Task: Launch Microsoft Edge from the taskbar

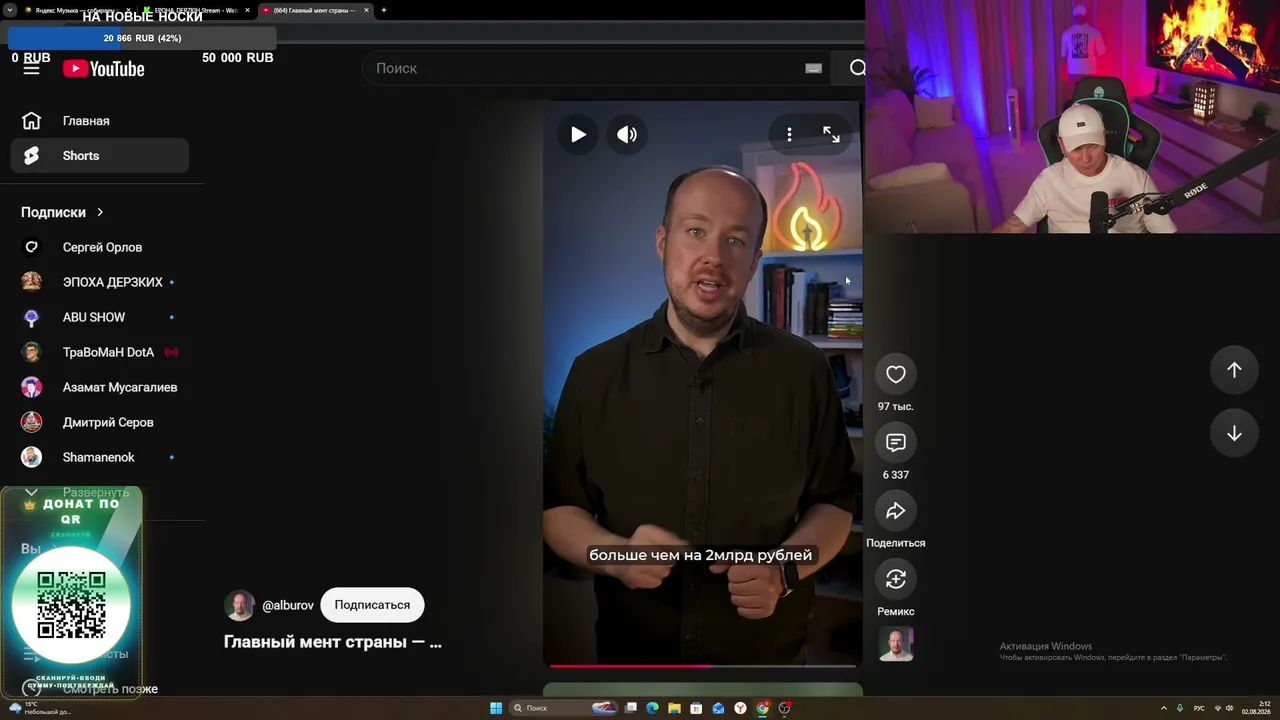Action: (653, 708)
